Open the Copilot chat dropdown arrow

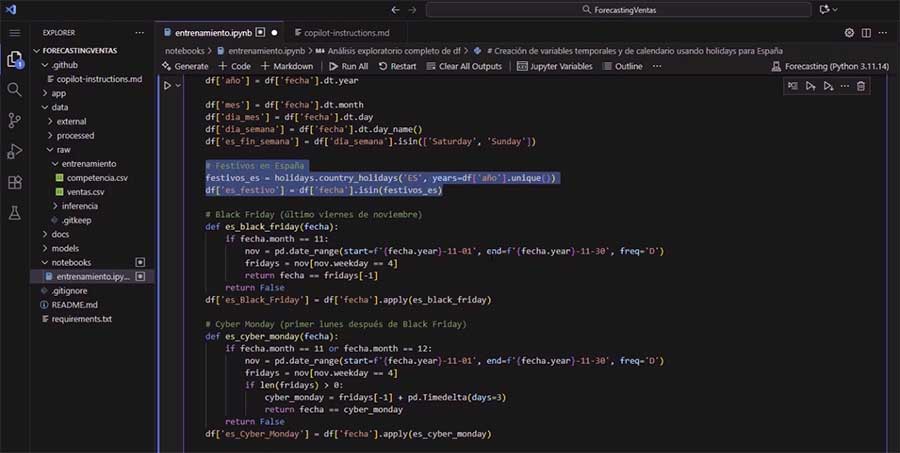pyautogui.click(x=835, y=10)
